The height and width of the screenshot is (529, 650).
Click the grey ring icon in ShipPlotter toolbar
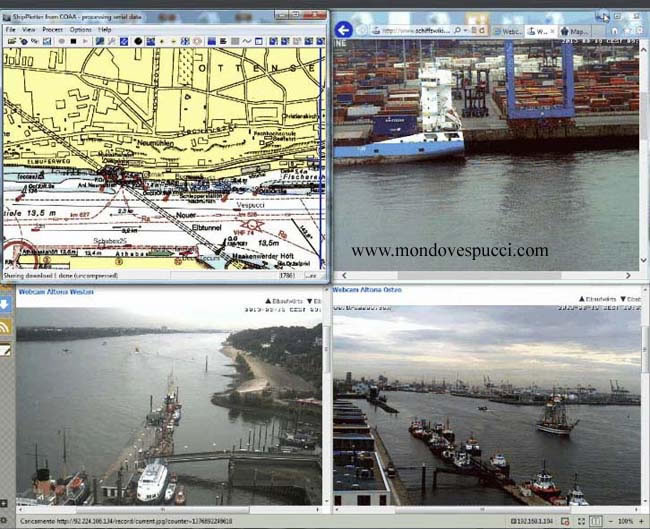click(x=197, y=41)
